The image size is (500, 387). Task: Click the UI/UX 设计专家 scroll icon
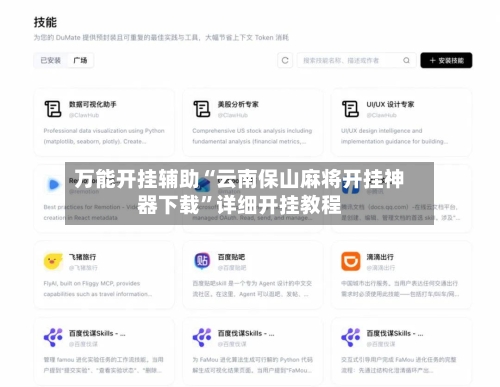point(350,109)
